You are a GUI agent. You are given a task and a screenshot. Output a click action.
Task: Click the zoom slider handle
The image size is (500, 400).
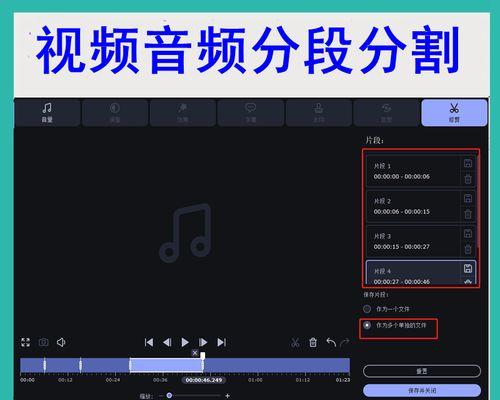(x=169, y=395)
